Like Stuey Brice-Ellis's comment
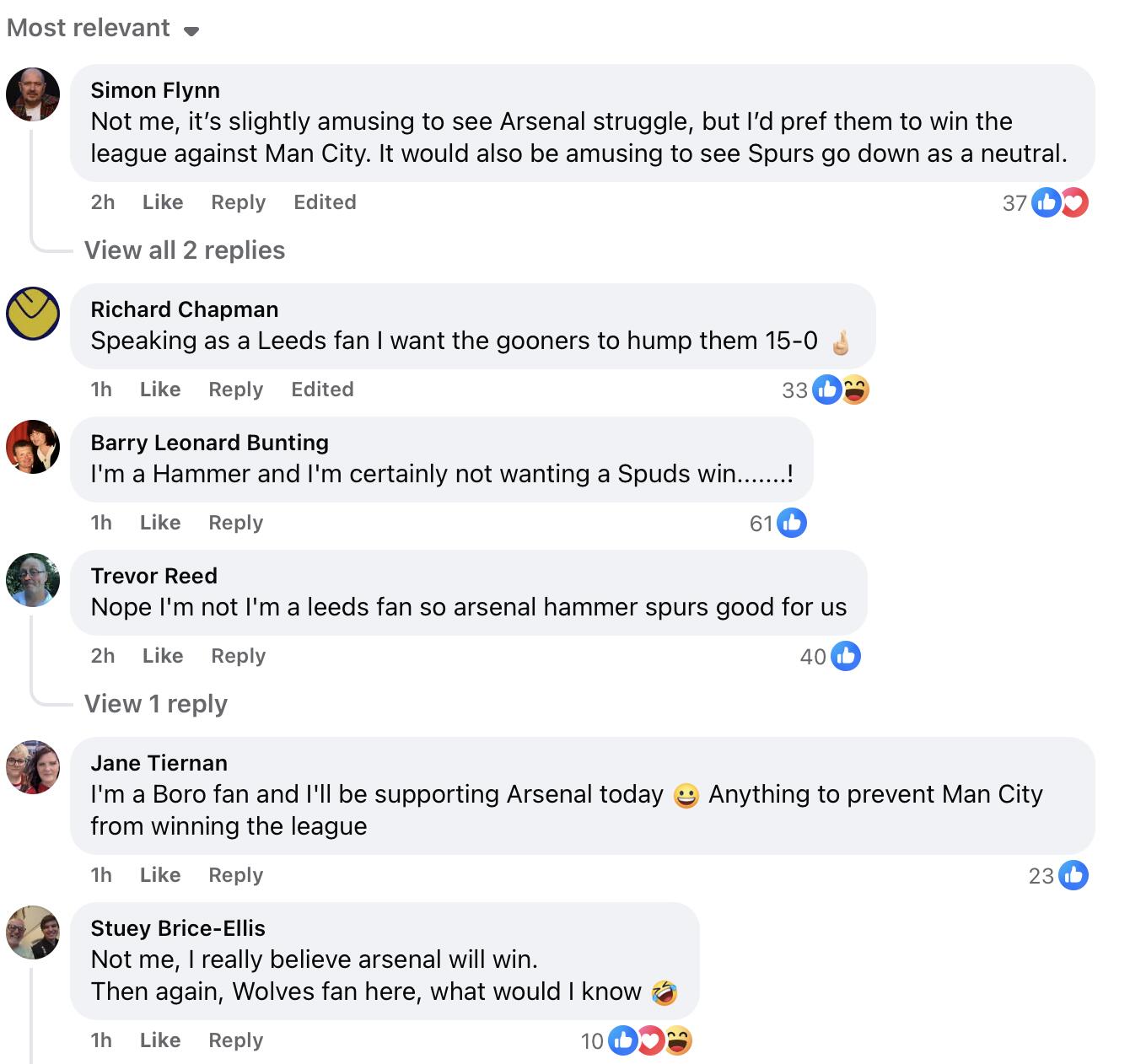The height and width of the screenshot is (1064, 1130). coord(160,1040)
